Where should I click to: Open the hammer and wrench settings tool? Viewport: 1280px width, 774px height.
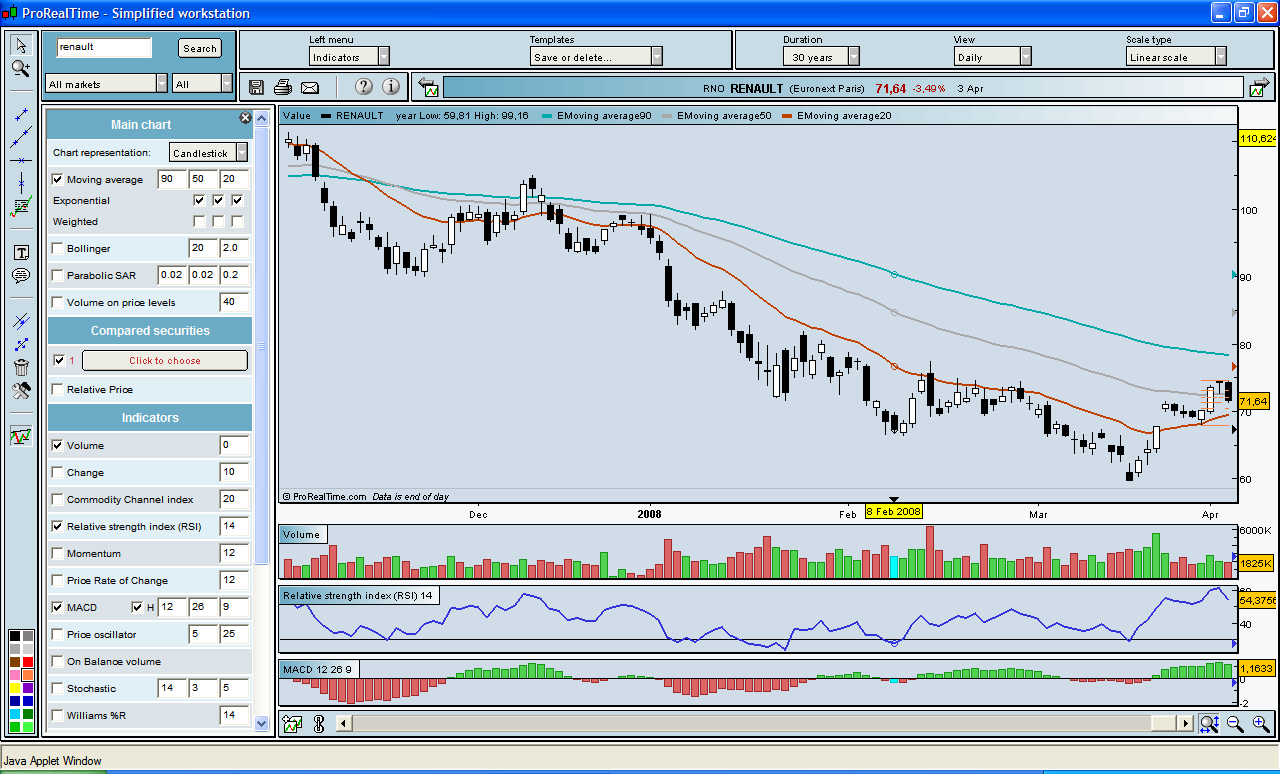click(x=21, y=390)
